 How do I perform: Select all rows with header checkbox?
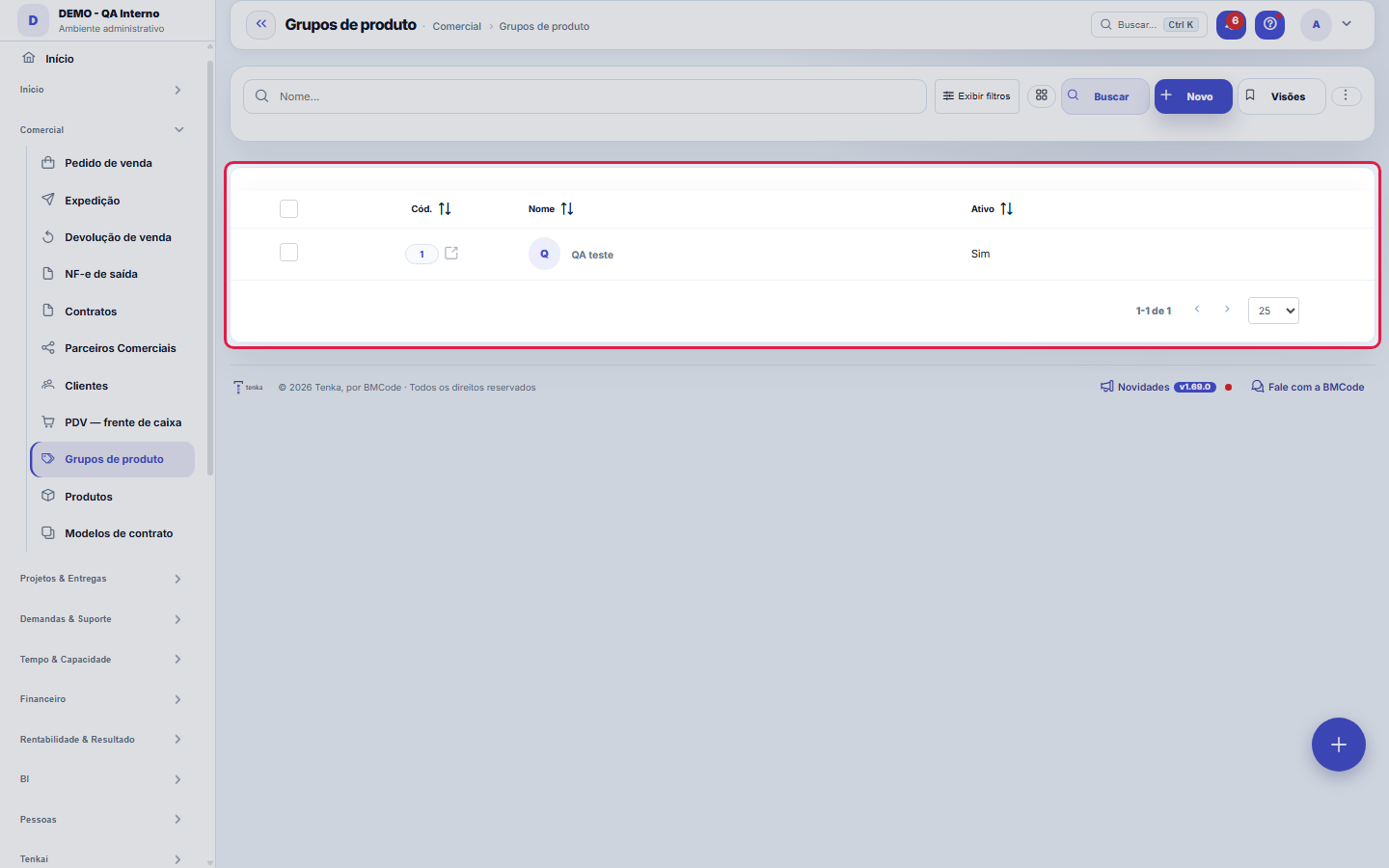click(288, 208)
